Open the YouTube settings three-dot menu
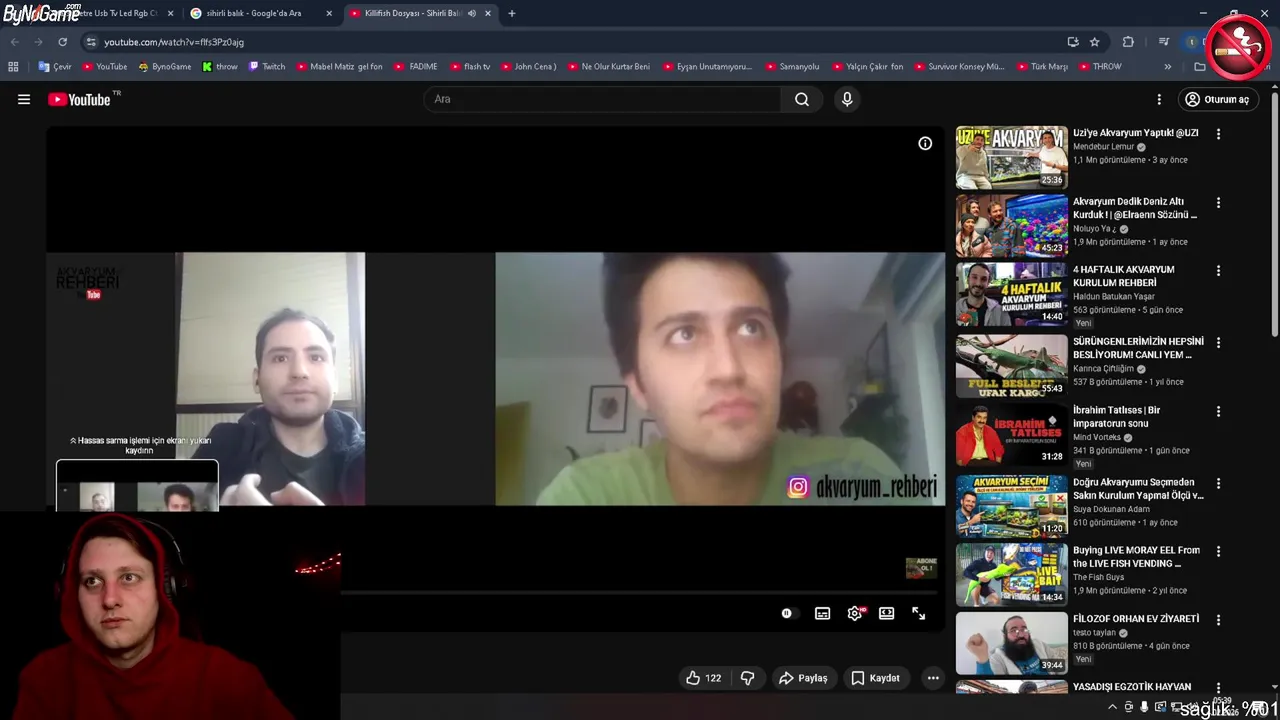 pyautogui.click(x=1159, y=99)
